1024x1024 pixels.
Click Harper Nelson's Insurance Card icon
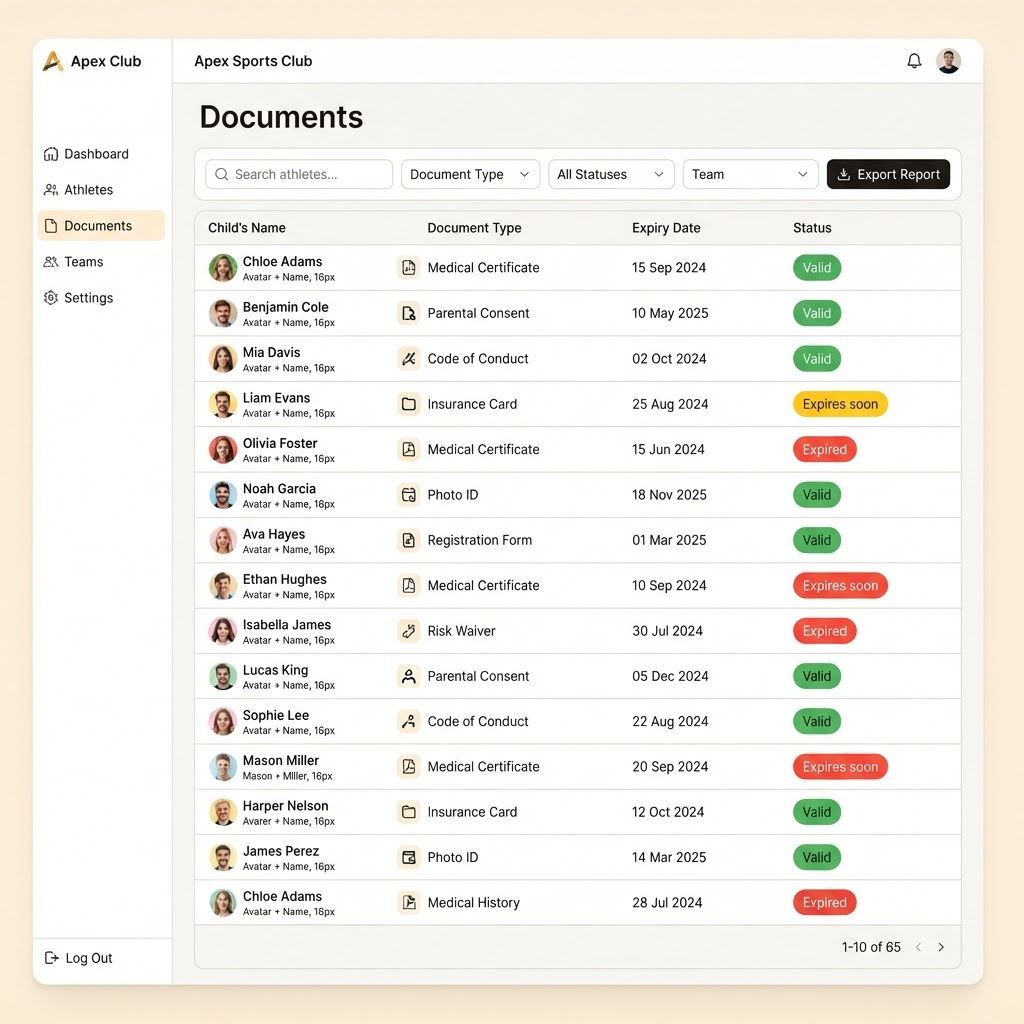409,812
